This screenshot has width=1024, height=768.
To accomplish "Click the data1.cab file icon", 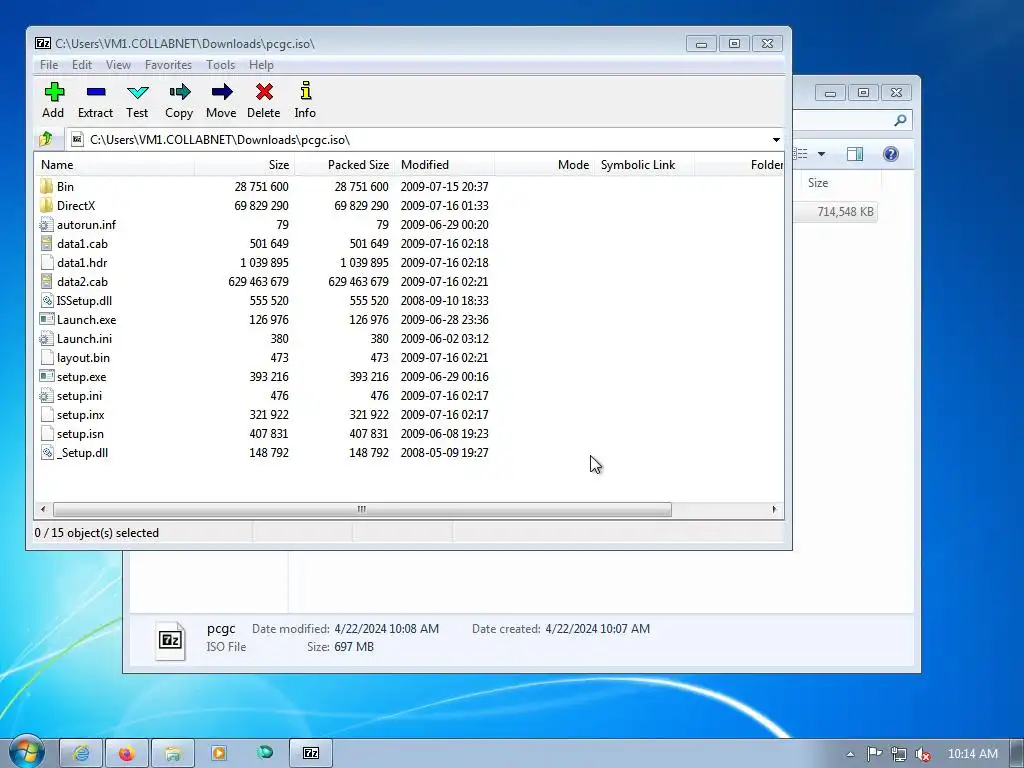I will 46,244.
